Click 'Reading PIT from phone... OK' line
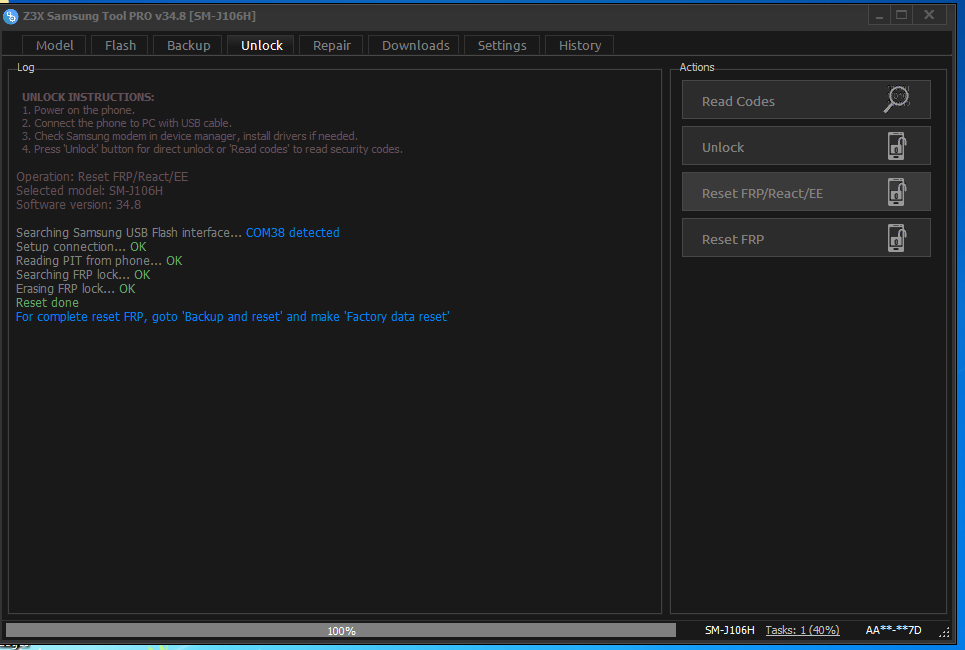The width and height of the screenshot is (965, 650). (99, 261)
